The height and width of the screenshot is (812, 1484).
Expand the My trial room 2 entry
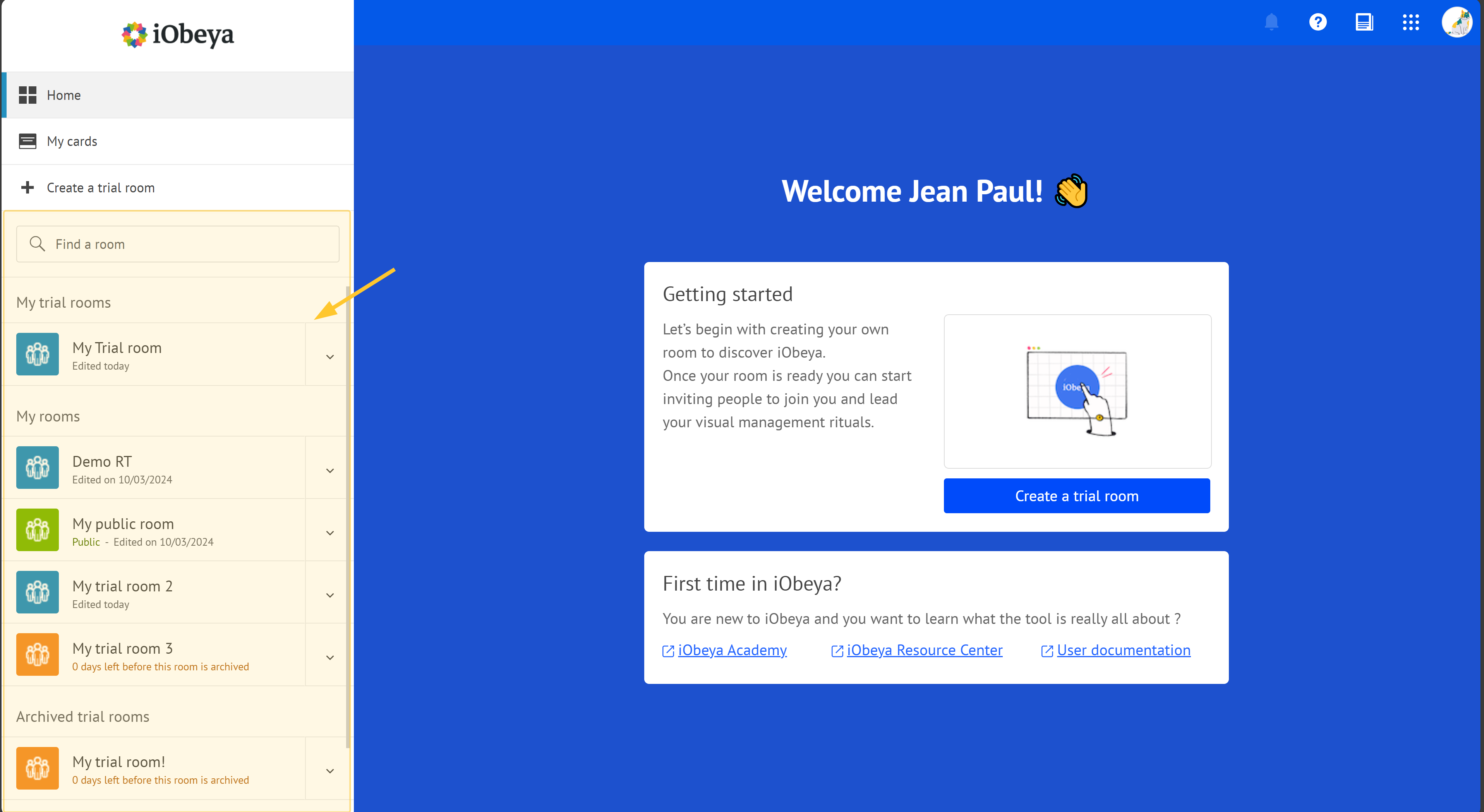pyautogui.click(x=330, y=594)
